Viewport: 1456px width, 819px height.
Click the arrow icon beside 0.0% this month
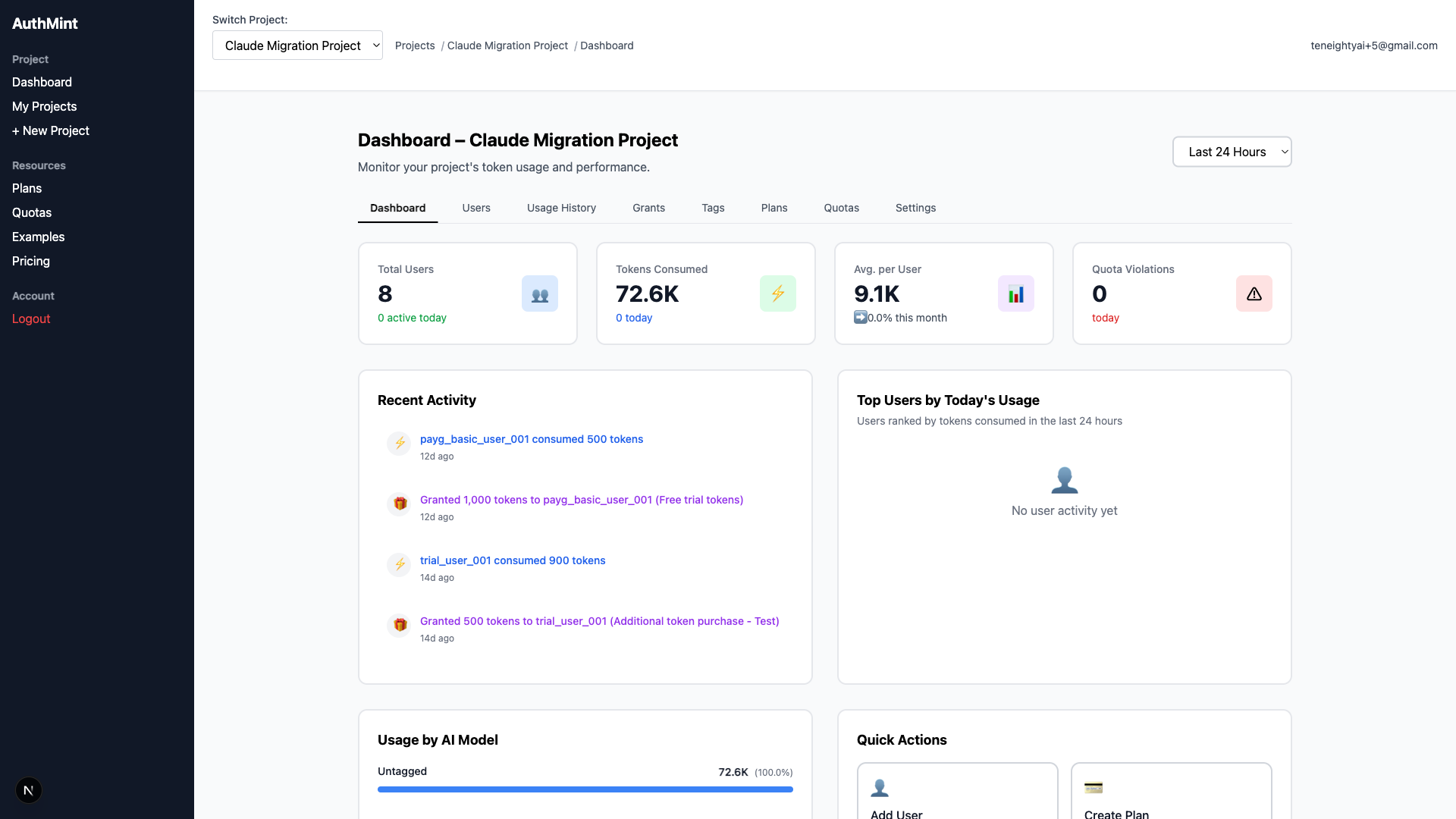tap(861, 317)
